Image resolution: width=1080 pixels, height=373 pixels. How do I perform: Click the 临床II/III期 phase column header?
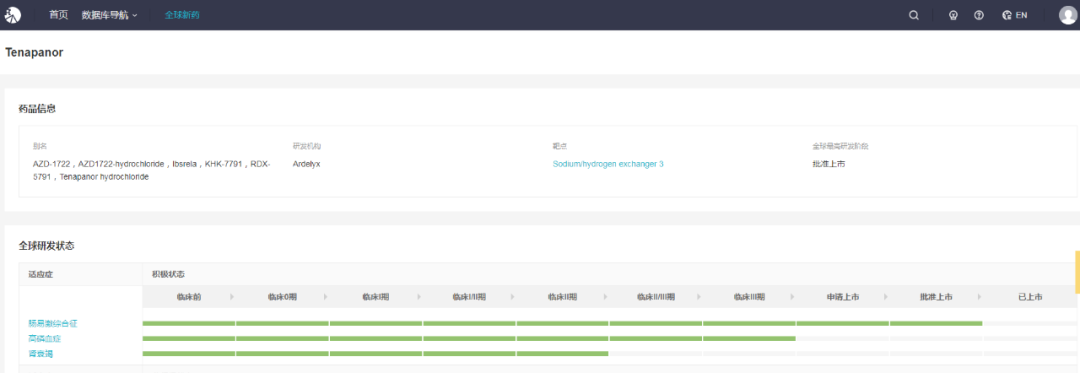656,297
